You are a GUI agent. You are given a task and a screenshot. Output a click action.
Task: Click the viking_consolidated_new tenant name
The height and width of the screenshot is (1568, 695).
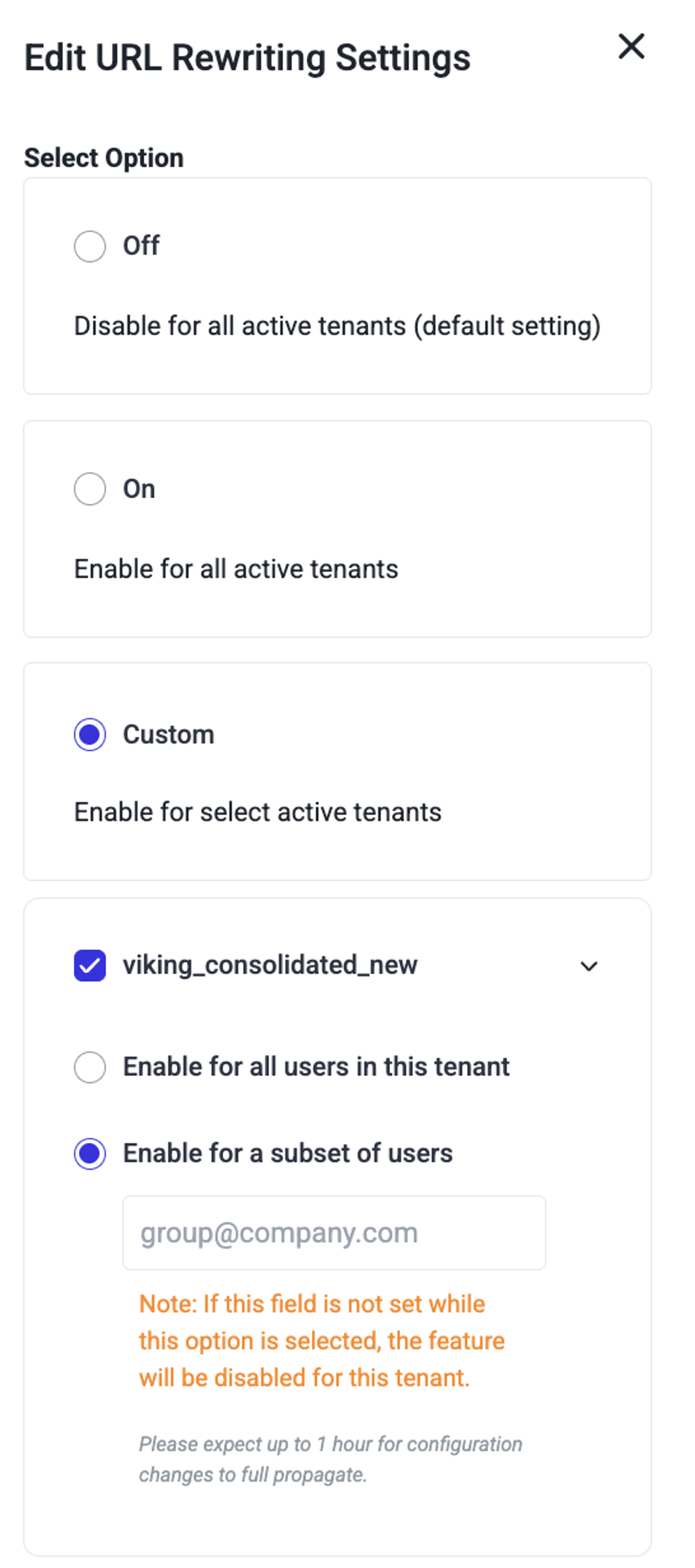click(270, 965)
